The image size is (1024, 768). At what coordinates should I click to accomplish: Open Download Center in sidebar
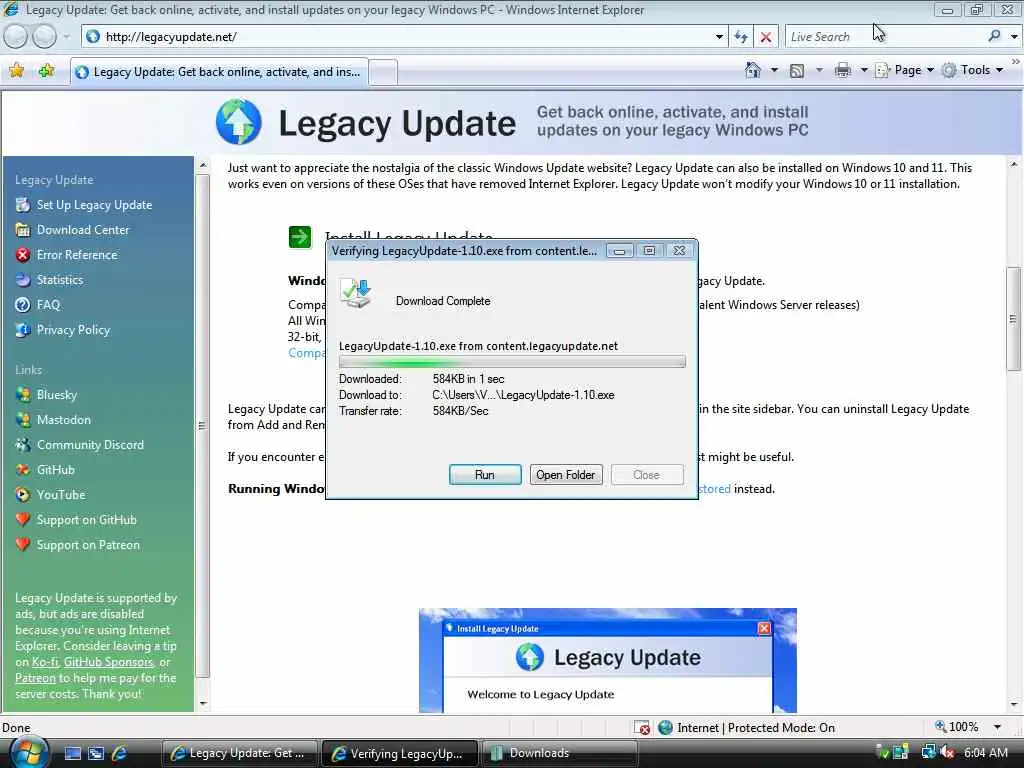point(83,230)
